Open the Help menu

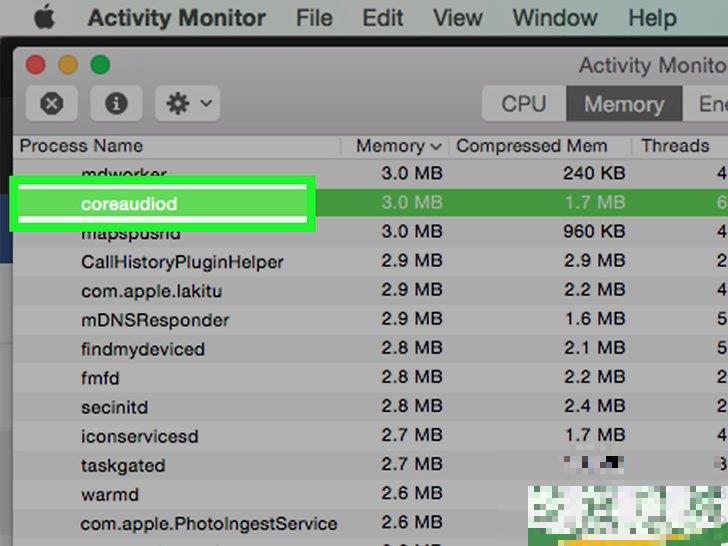652,18
